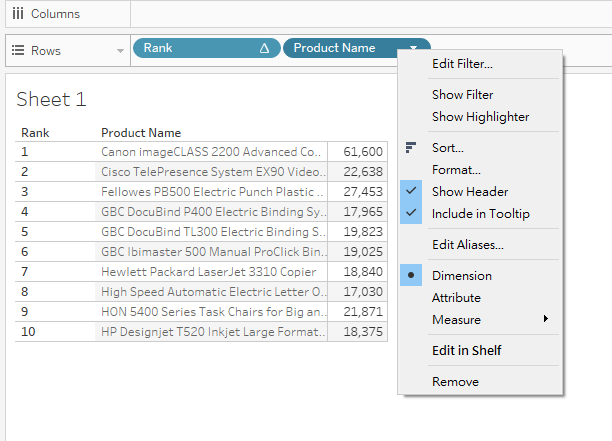This screenshot has width=612, height=441.
Task: Click the sort bars icon in menu
Action: coord(411,148)
